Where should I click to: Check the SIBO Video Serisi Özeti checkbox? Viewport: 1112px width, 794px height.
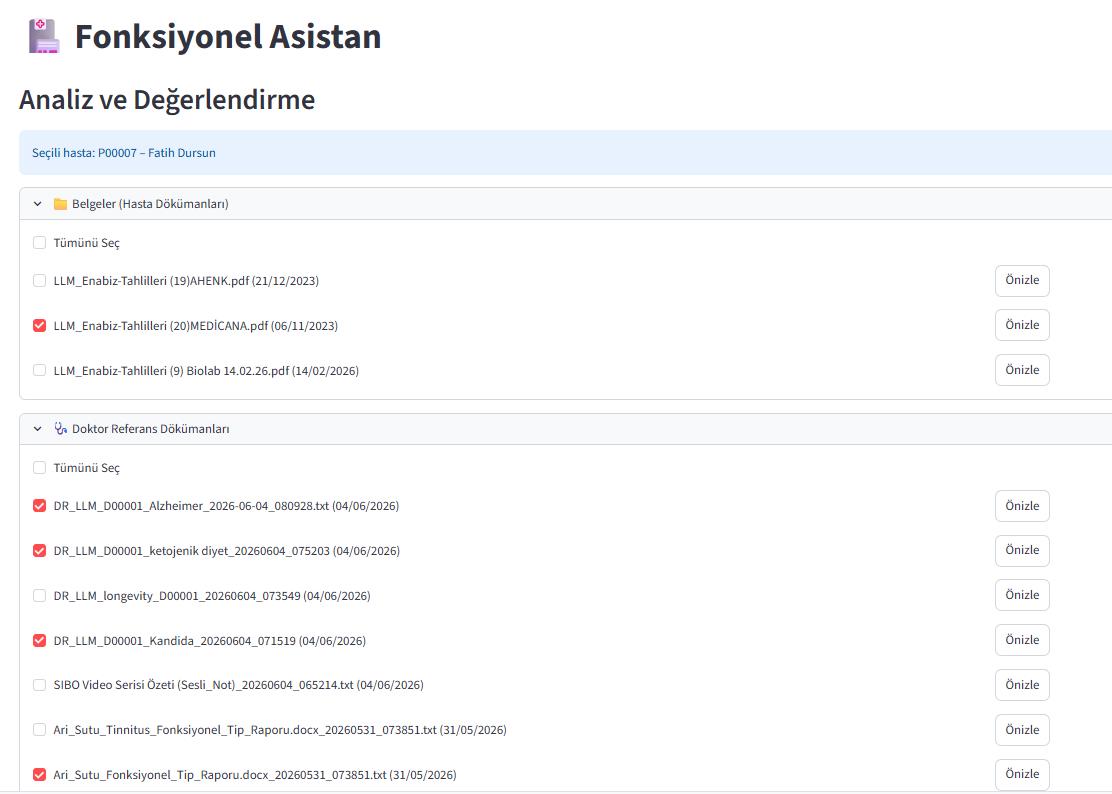pyautogui.click(x=40, y=686)
